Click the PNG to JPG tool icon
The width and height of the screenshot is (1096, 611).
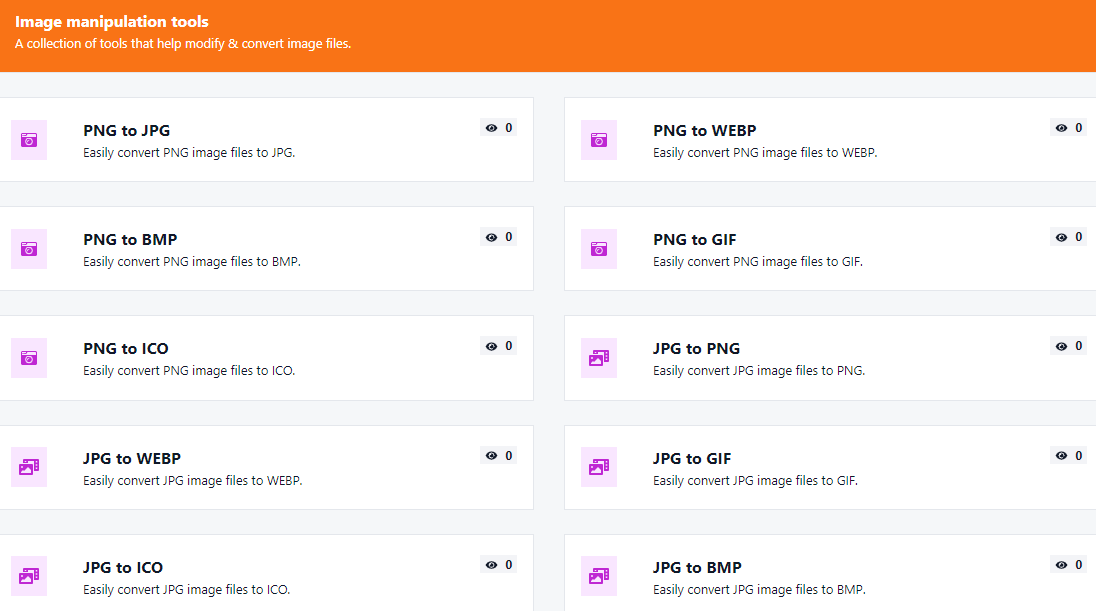click(29, 140)
